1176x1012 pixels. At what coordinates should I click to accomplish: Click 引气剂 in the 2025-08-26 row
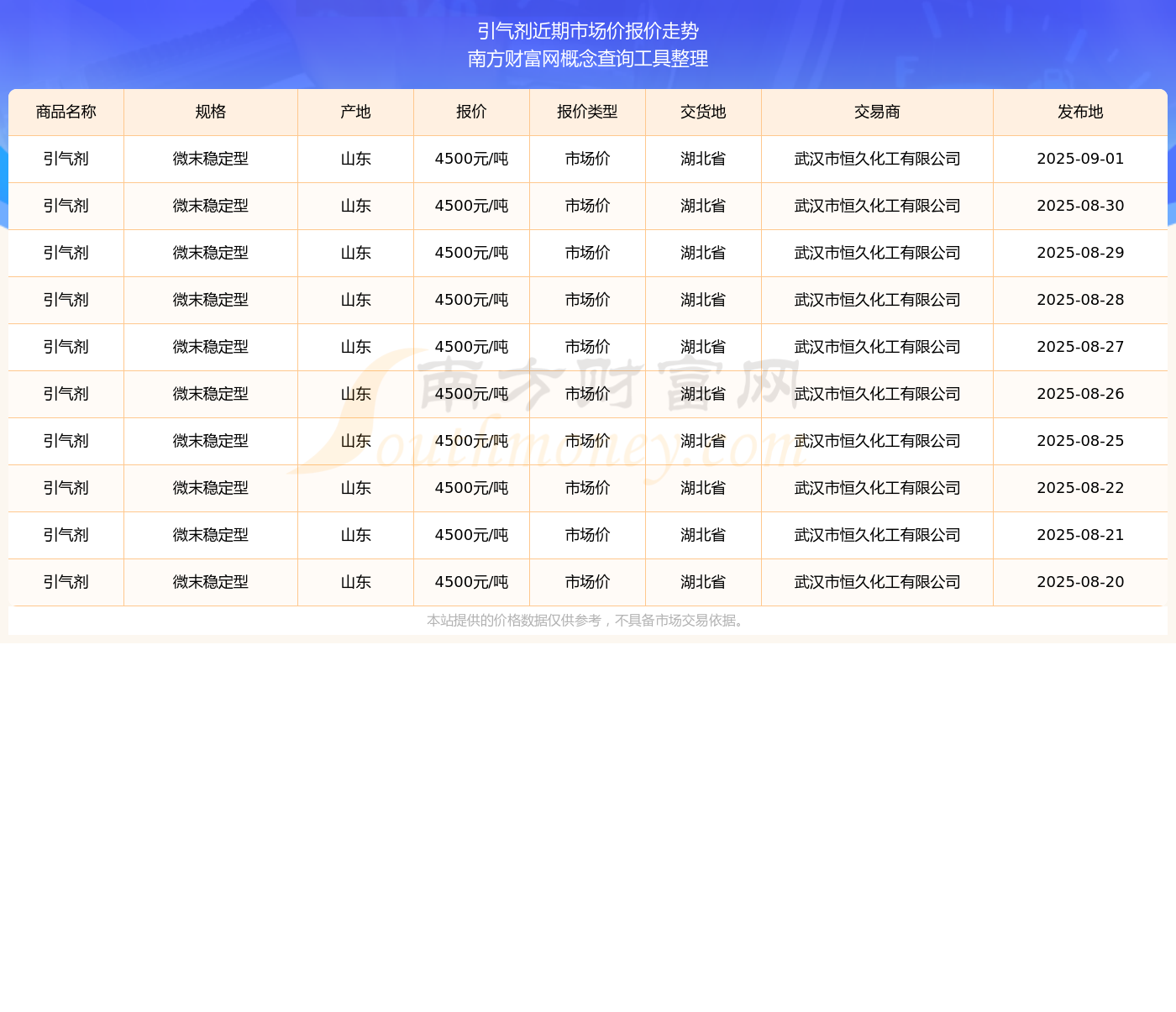(66, 394)
